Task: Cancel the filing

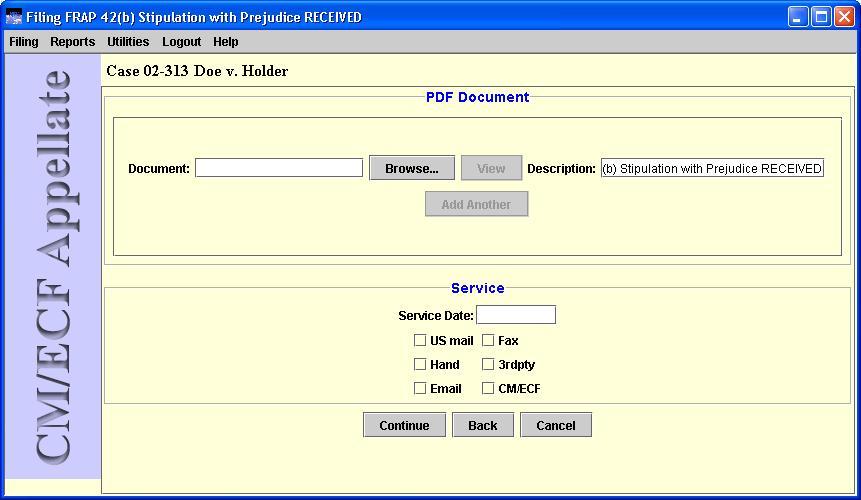Action: tap(556, 425)
